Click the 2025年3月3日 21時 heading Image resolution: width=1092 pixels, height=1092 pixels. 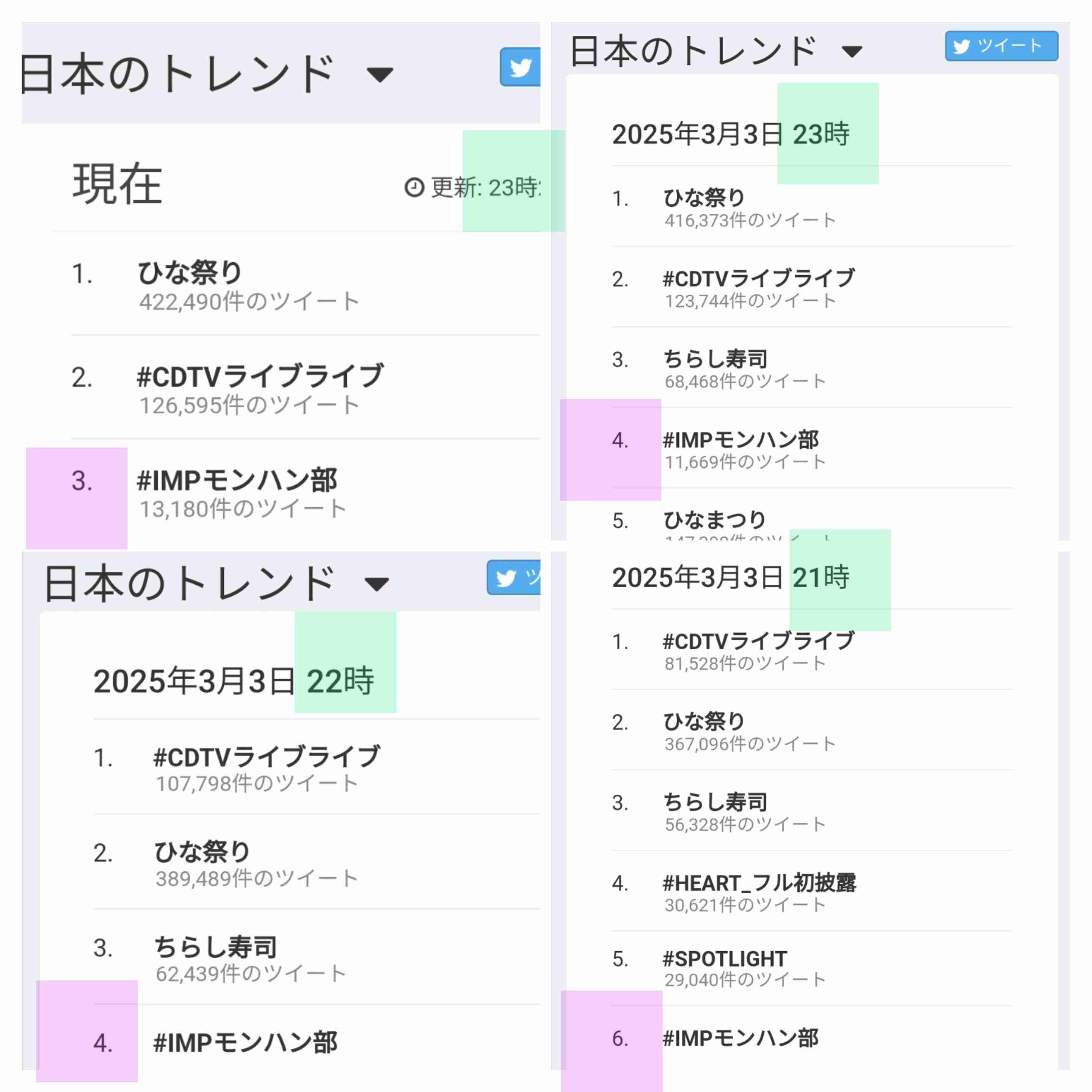[730, 577]
